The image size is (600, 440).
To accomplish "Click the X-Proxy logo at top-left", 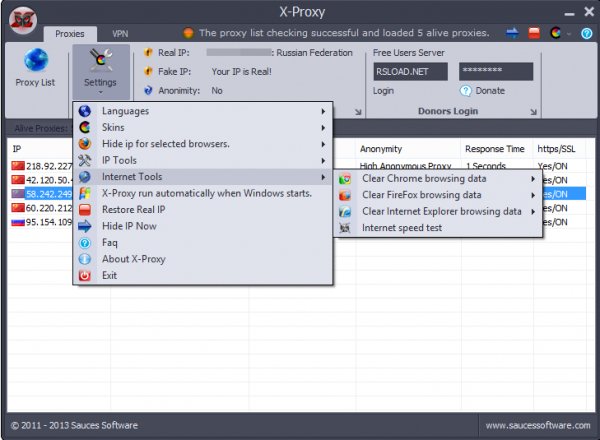I will [23, 20].
